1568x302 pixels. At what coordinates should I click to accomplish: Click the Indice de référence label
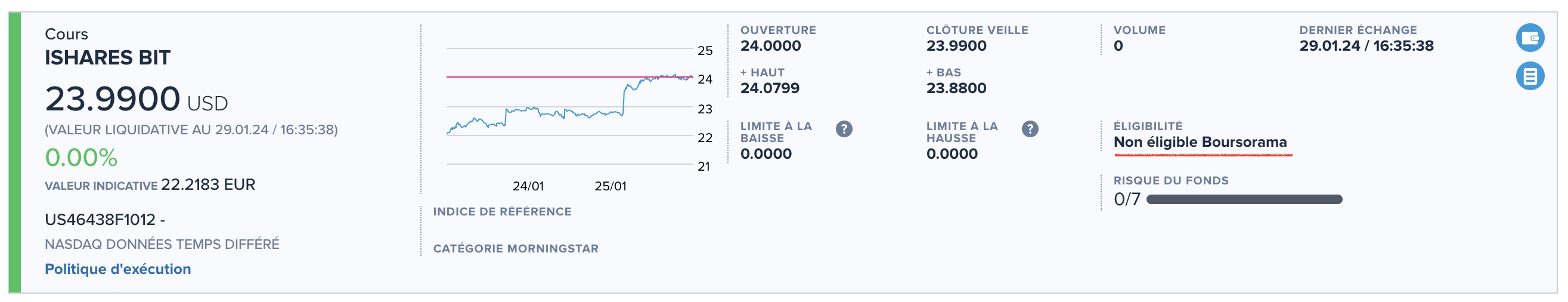click(x=502, y=212)
